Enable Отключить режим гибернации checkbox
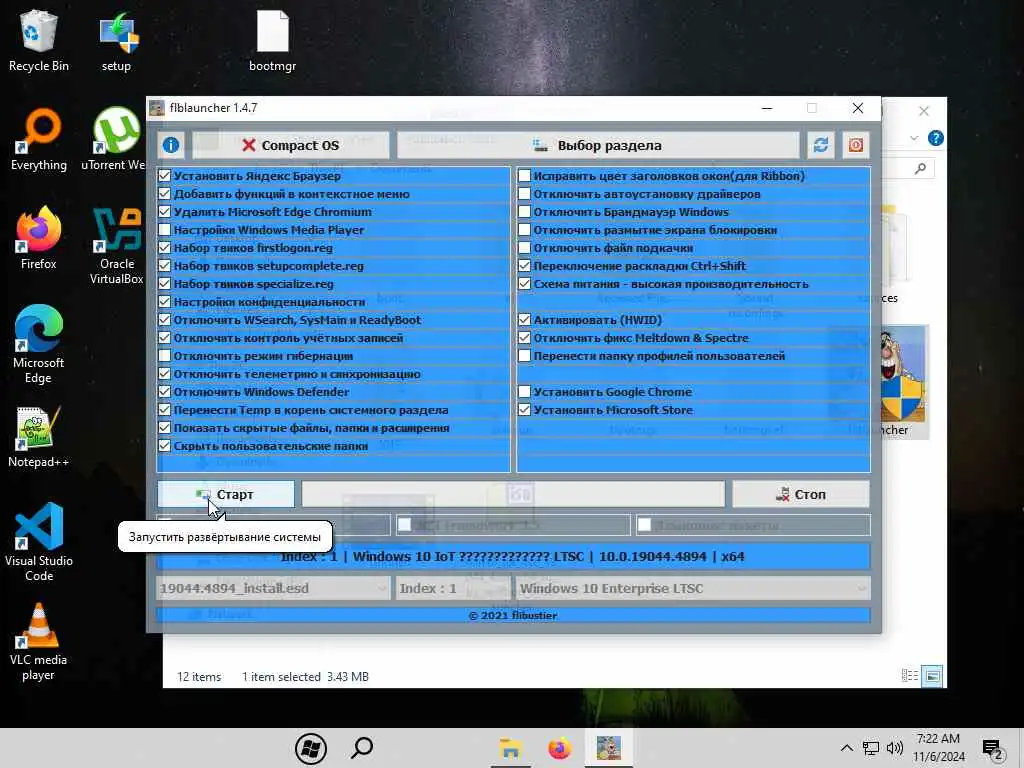This screenshot has height=768, width=1024. (165, 356)
